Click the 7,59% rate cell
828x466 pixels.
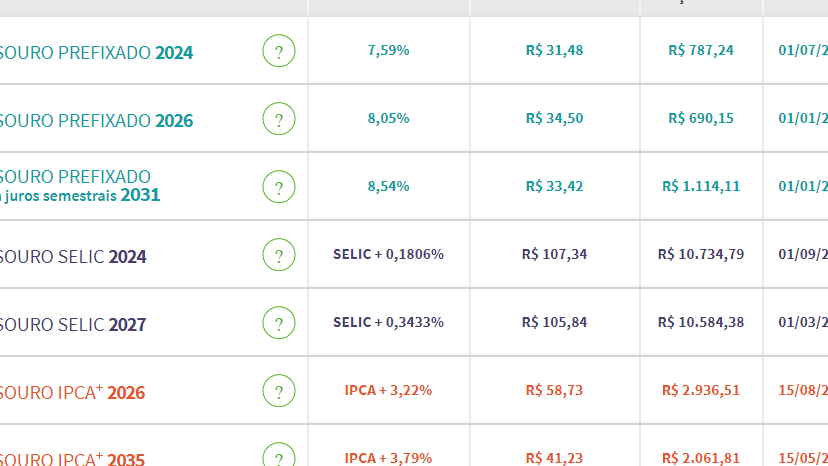click(x=389, y=50)
